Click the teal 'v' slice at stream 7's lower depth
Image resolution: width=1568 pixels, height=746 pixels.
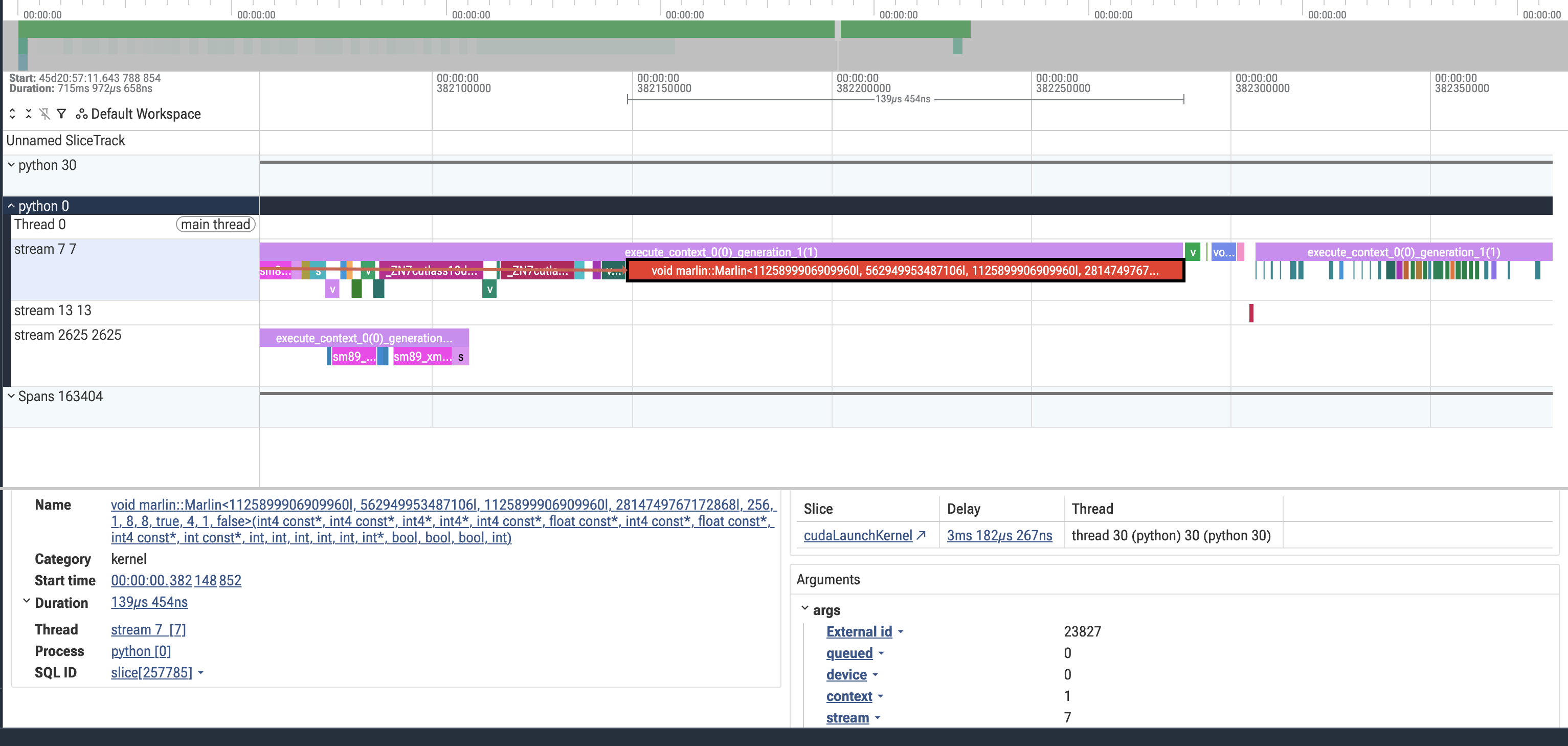tap(489, 289)
